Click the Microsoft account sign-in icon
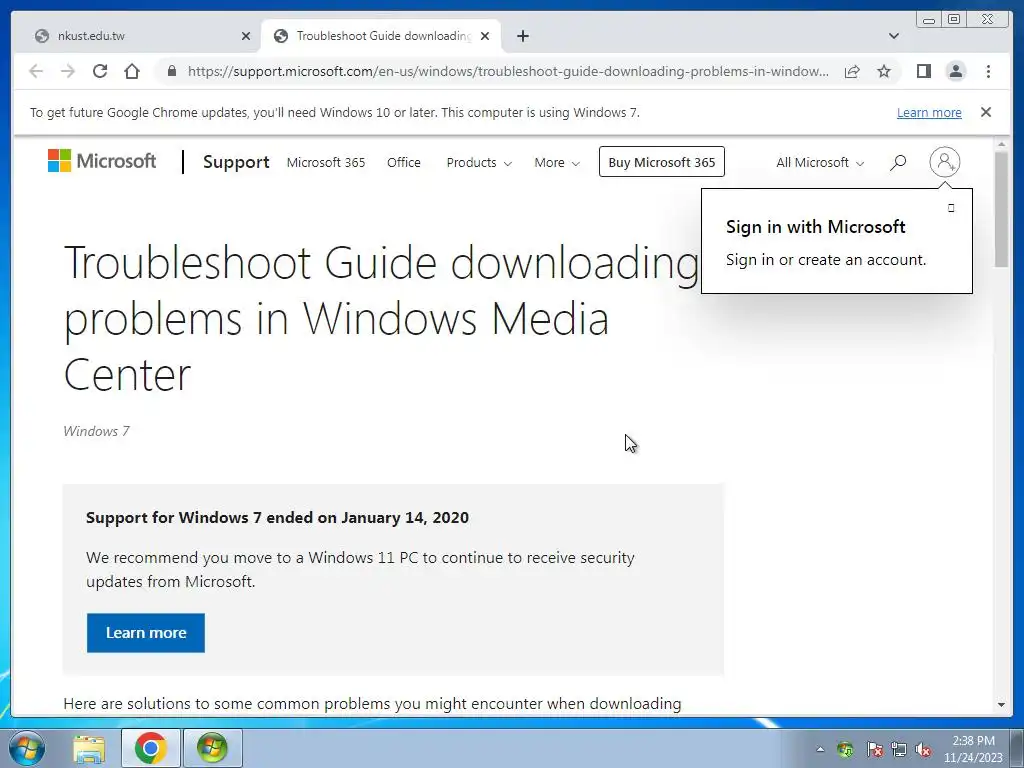Screen dimensions: 1024x768 coord(944,162)
